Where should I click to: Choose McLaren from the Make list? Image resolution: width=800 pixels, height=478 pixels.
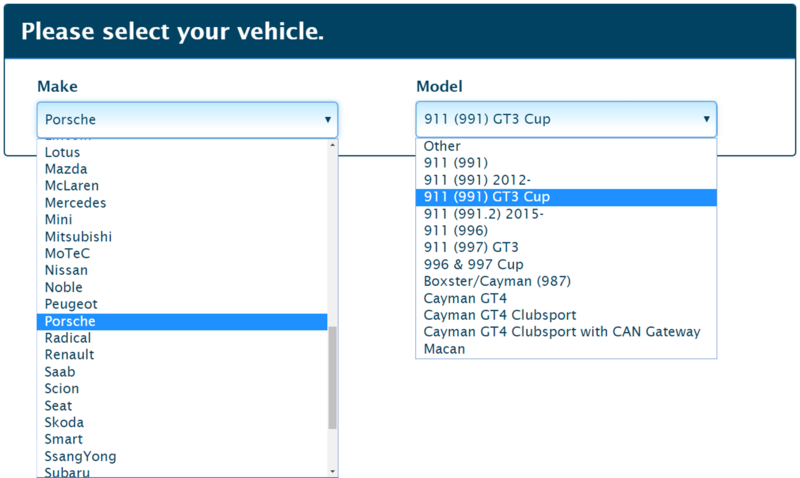[x=182, y=186]
